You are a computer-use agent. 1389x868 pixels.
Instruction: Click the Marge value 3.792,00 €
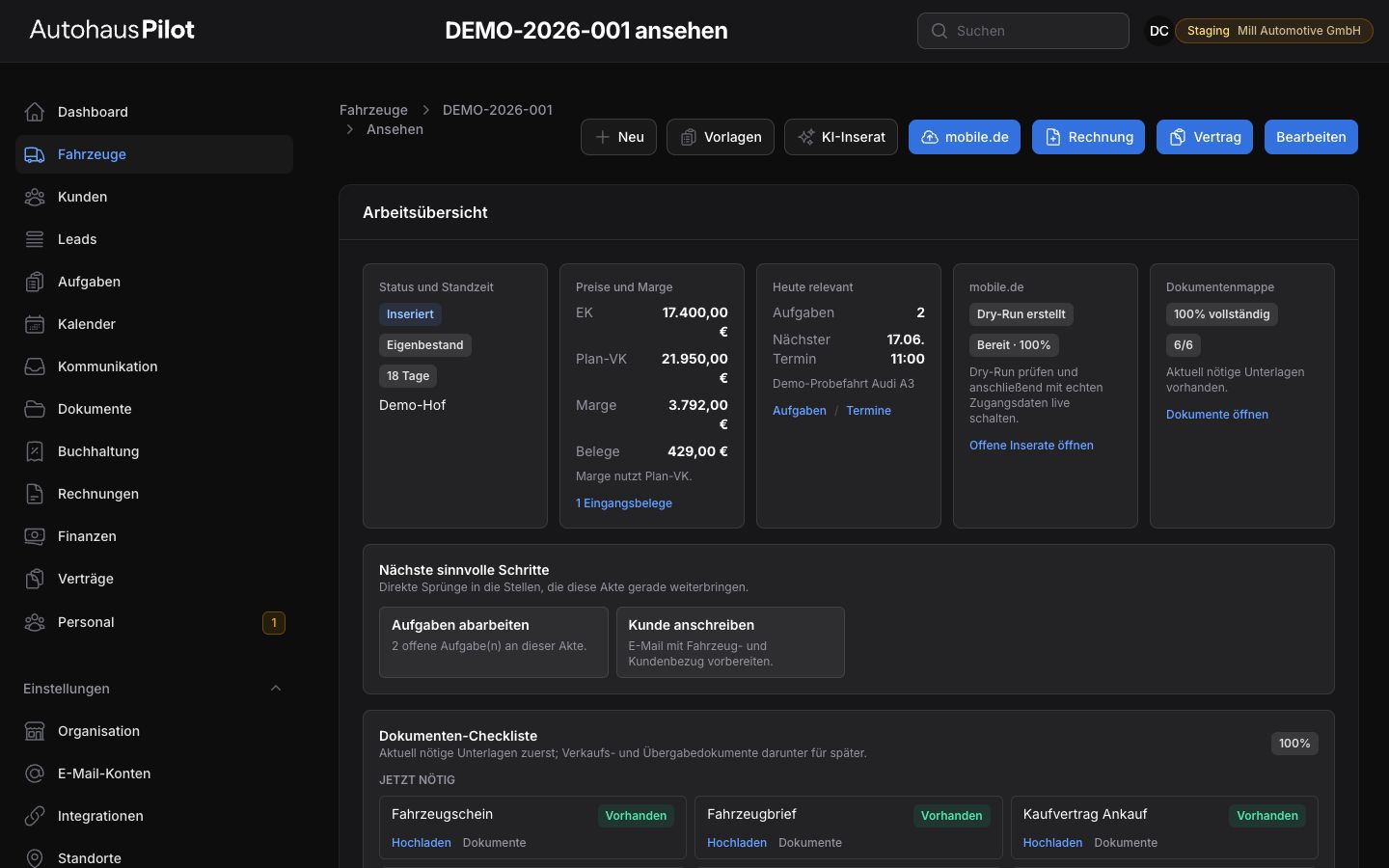698,415
